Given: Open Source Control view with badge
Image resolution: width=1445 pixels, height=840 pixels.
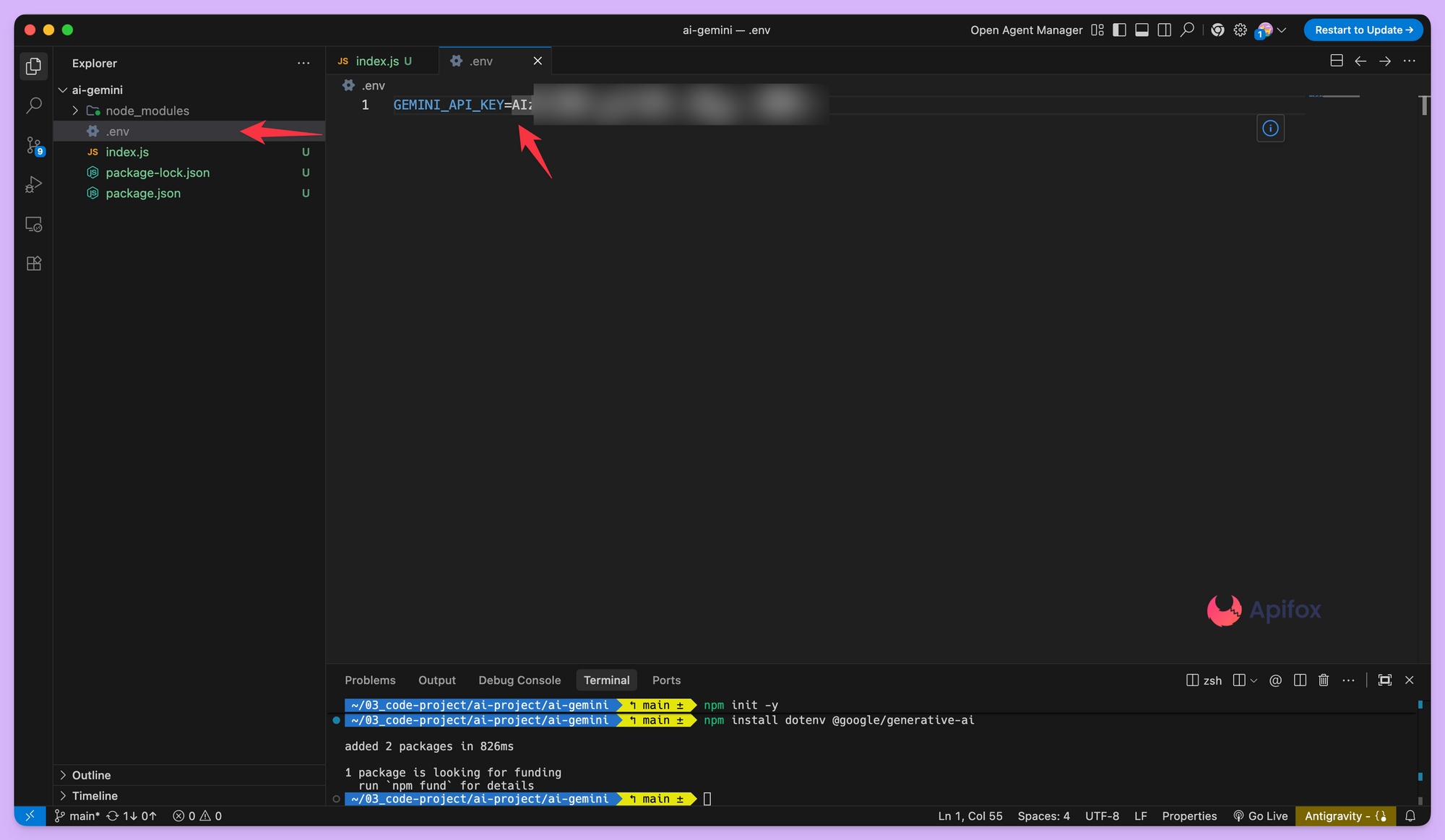Looking at the screenshot, I should click(x=33, y=145).
